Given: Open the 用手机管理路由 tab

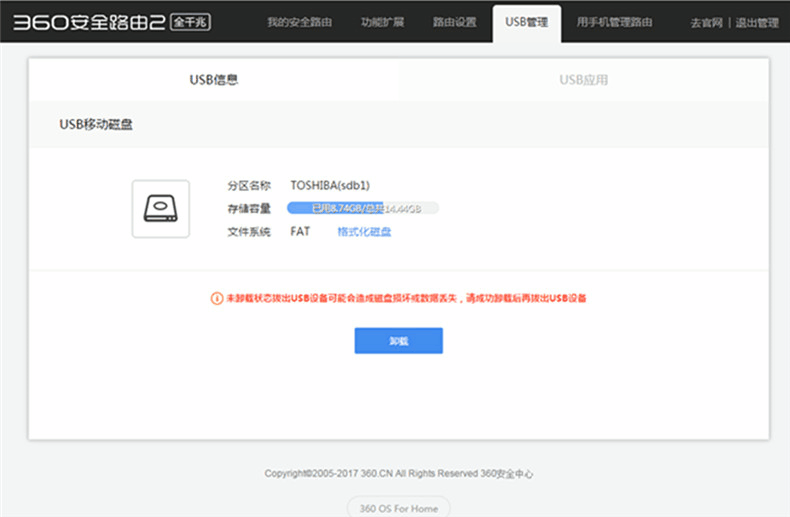Looking at the screenshot, I should click(x=614, y=22).
